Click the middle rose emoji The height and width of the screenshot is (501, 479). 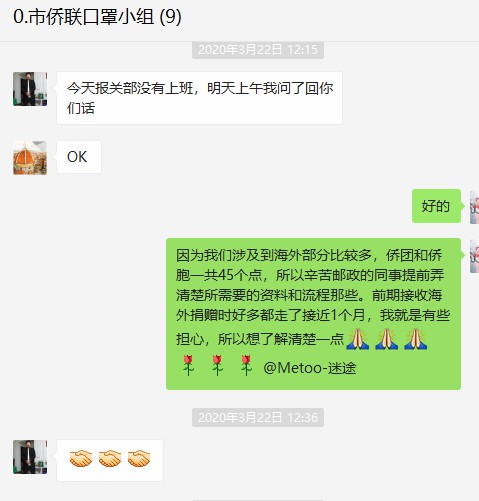click(217, 365)
